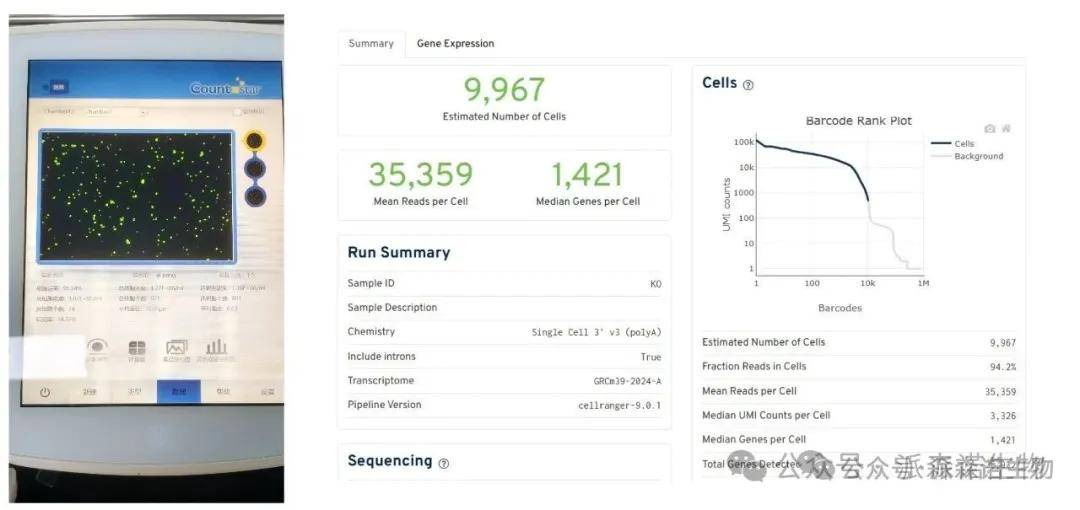
Task: Open the dropdown at top of Countstar screen
Action: (x=115, y=112)
